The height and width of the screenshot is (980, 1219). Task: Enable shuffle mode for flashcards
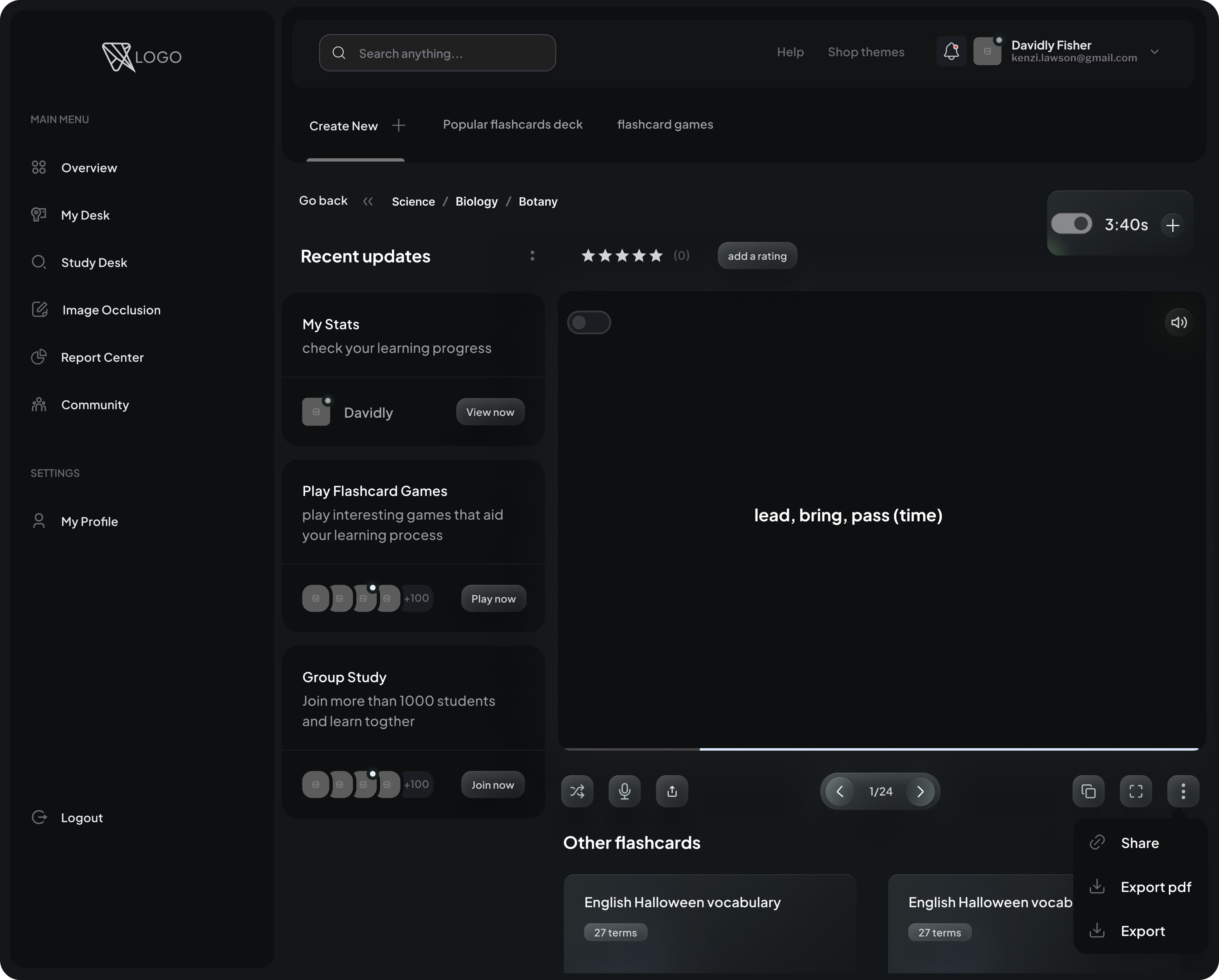pos(577,791)
